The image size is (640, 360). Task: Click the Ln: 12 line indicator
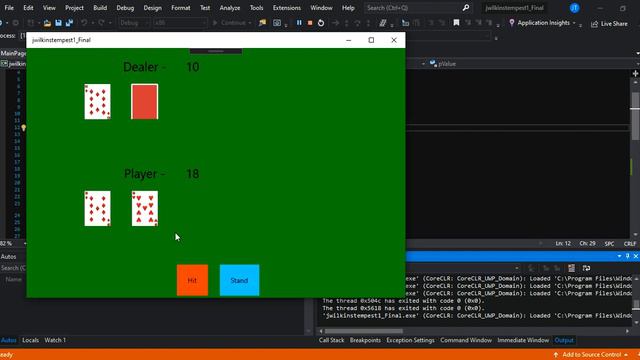pyautogui.click(x=563, y=243)
